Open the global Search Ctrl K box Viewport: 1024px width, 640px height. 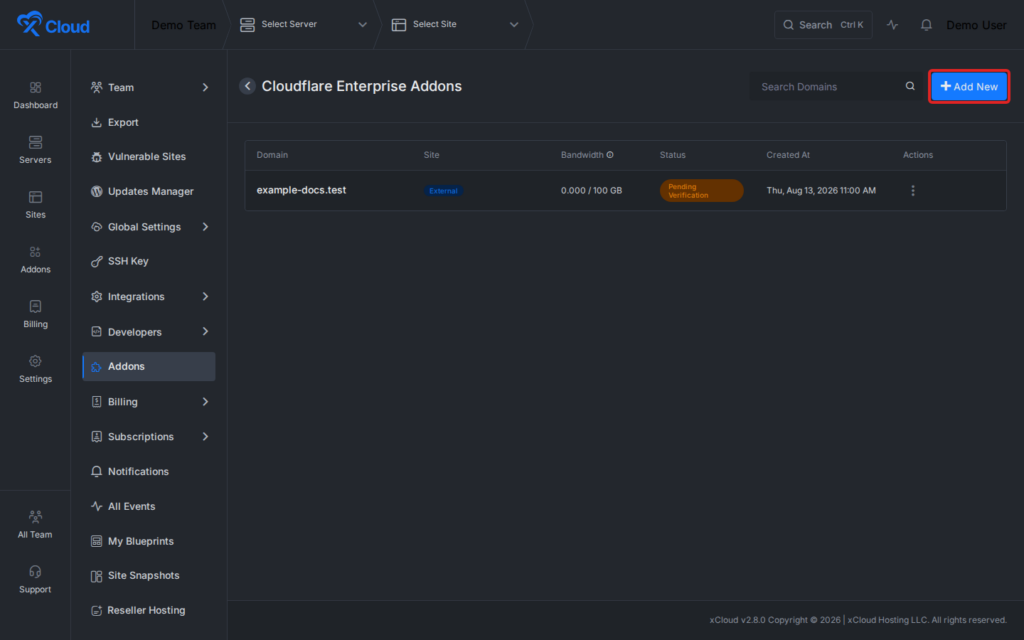pos(823,25)
